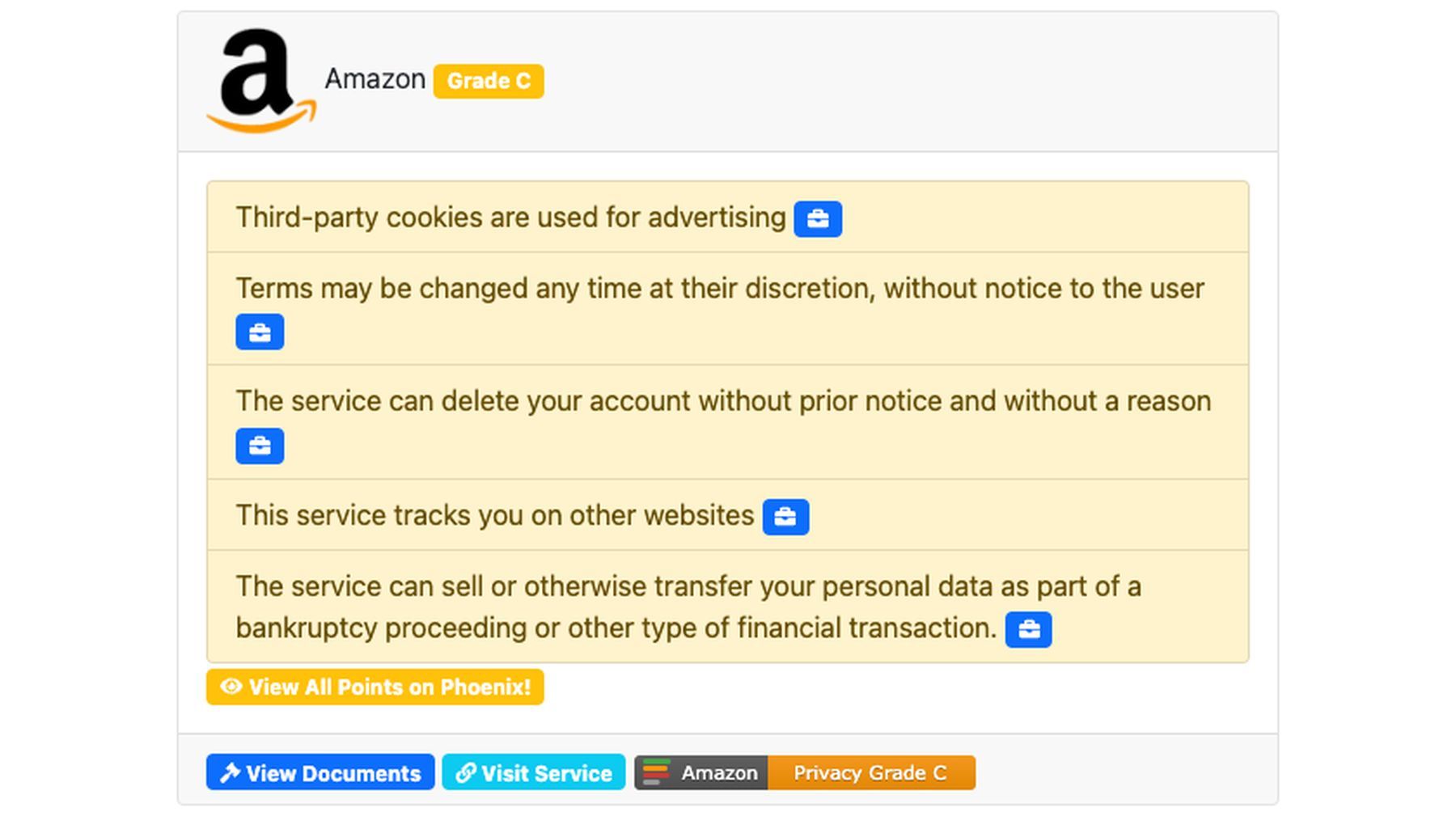Click the Amazon dark badge segment
Screen dimensions: 1456x816
click(718, 772)
